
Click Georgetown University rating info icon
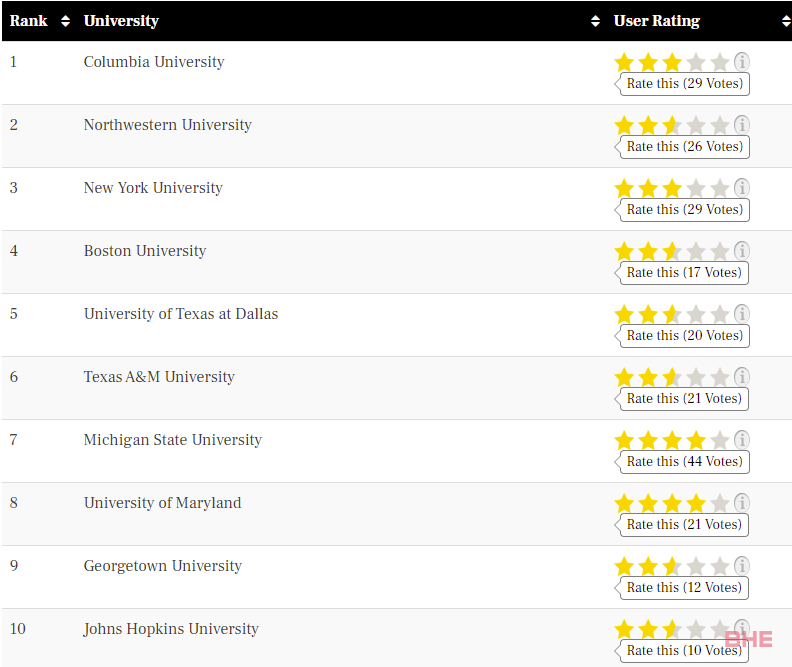tap(741, 566)
